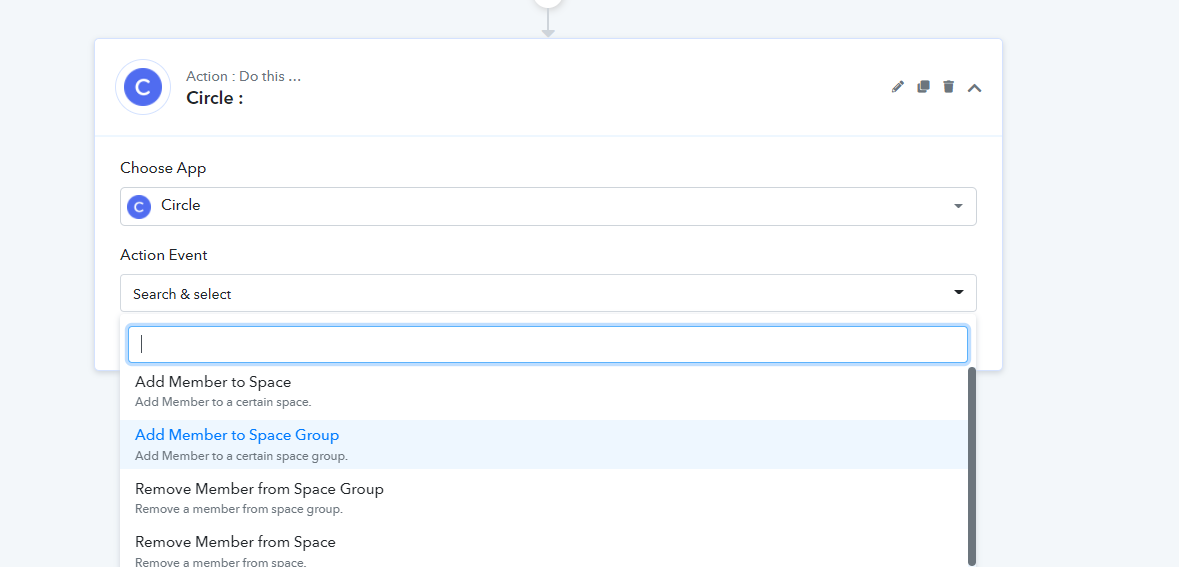Click 'Add Member to a certain space group.' description
The width and height of the screenshot is (1179, 567).
click(x=241, y=456)
